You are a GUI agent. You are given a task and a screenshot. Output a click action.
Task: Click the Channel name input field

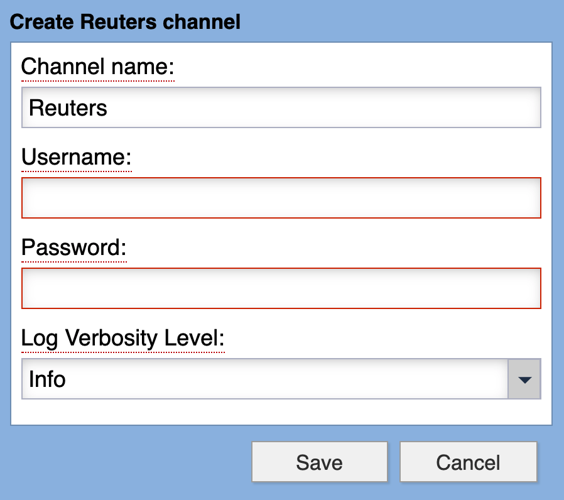[281, 108]
